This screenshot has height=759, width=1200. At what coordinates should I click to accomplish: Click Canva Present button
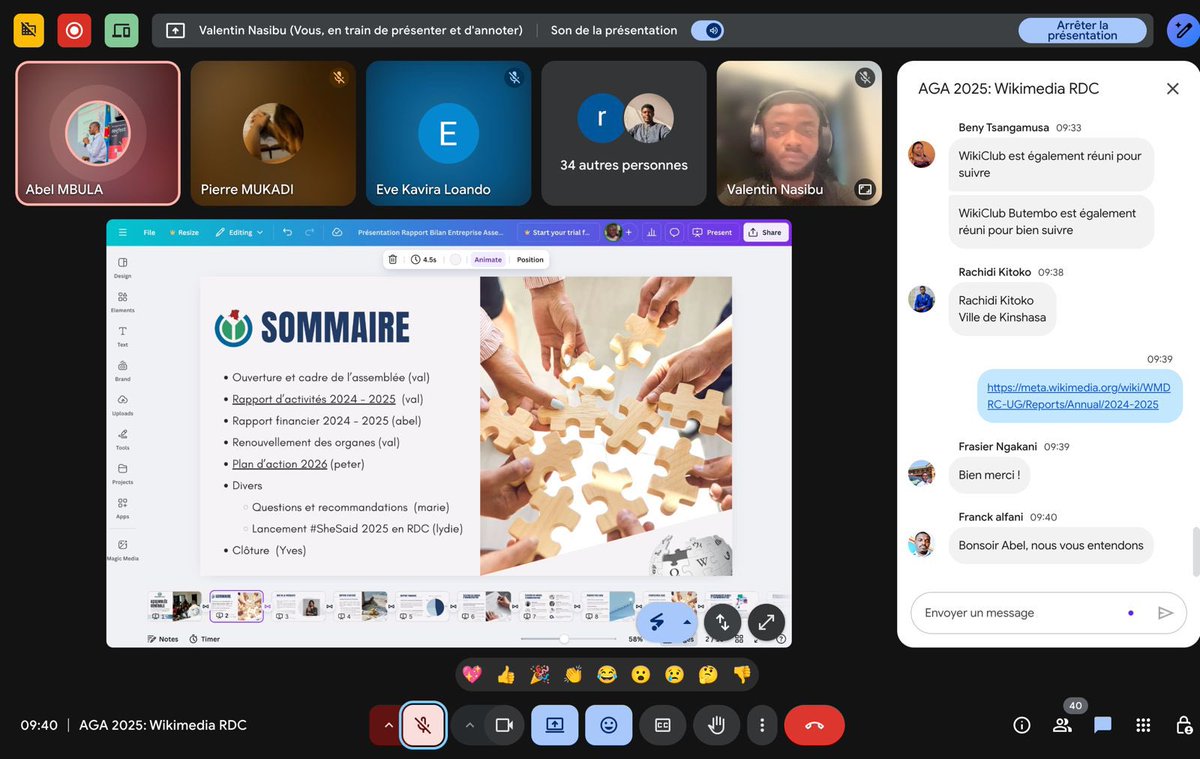(713, 232)
